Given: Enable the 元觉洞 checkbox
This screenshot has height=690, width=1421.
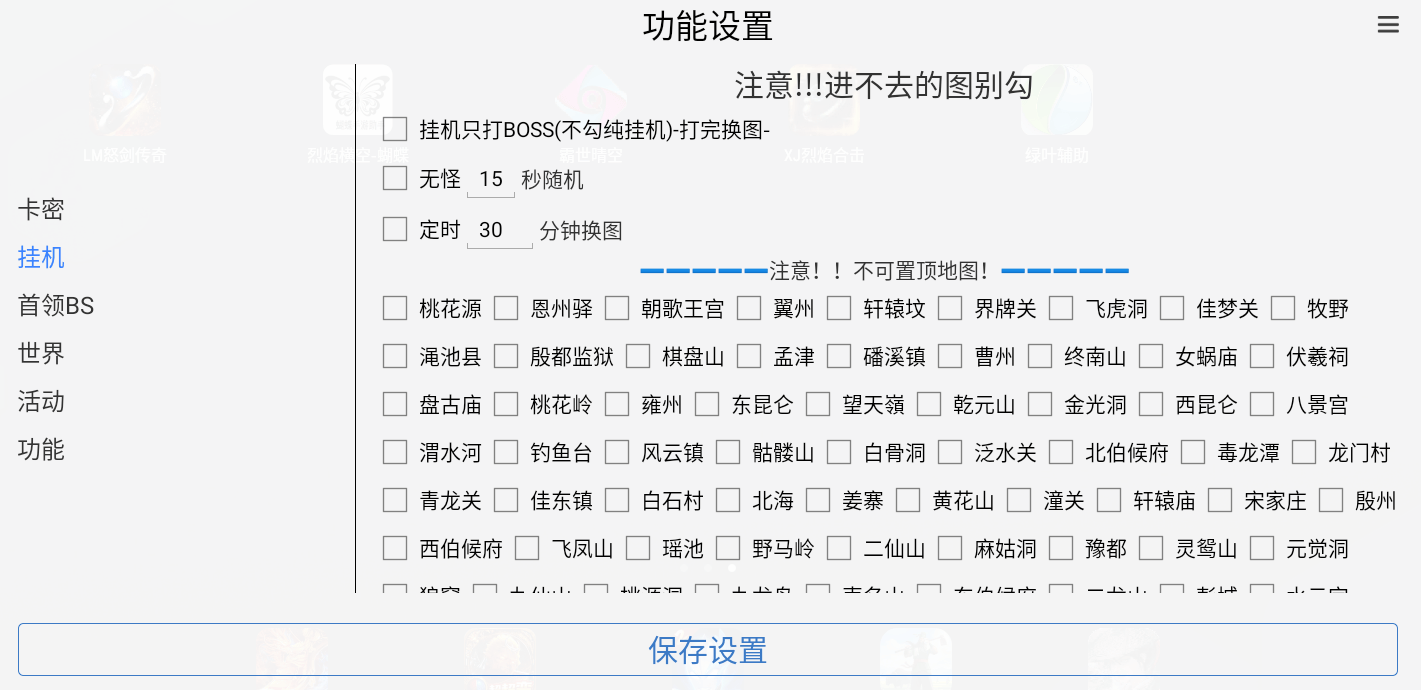Looking at the screenshot, I should pos(1262,548).
